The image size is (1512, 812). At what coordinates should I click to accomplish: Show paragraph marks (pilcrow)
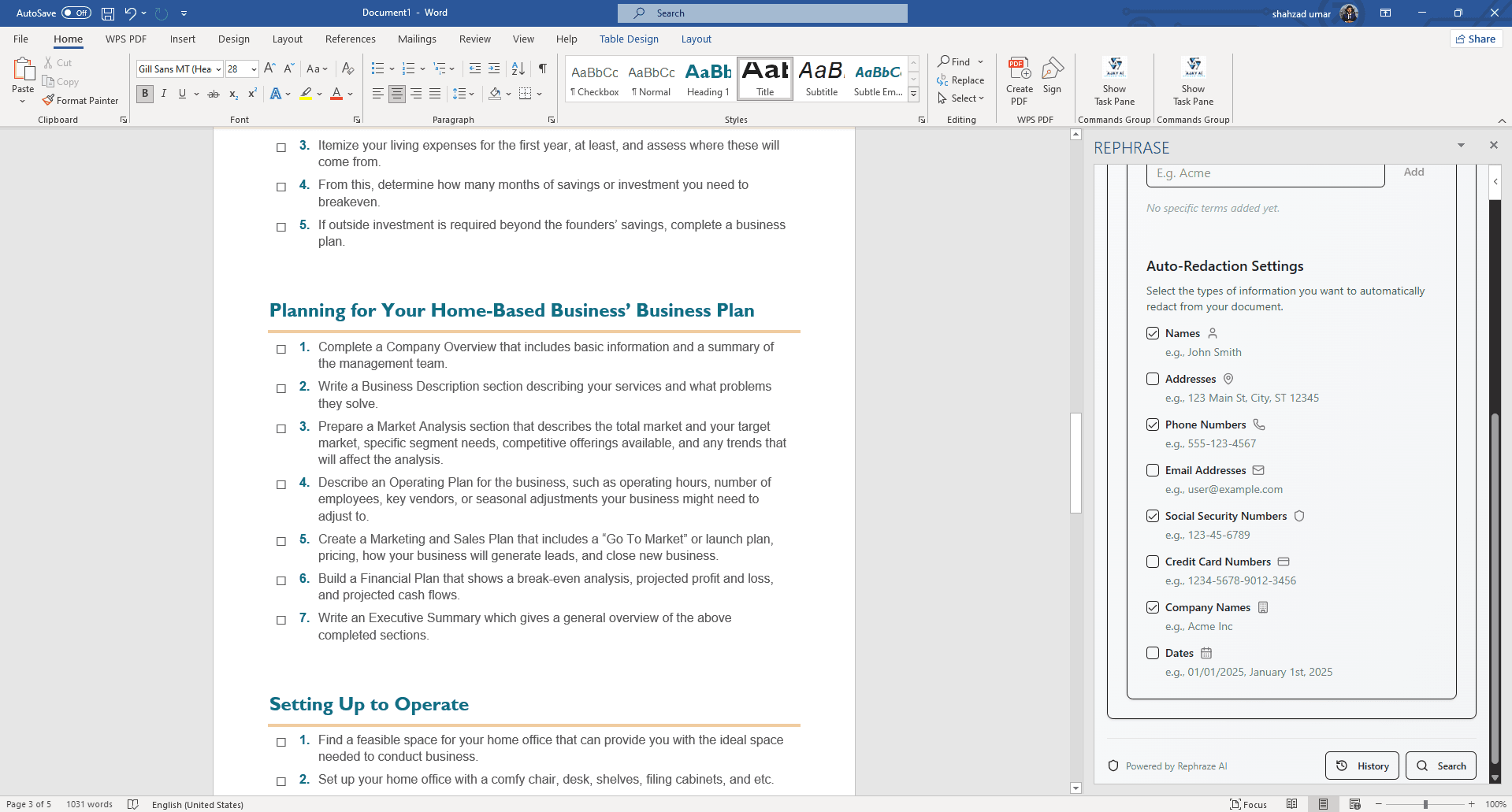pos(542,69)
